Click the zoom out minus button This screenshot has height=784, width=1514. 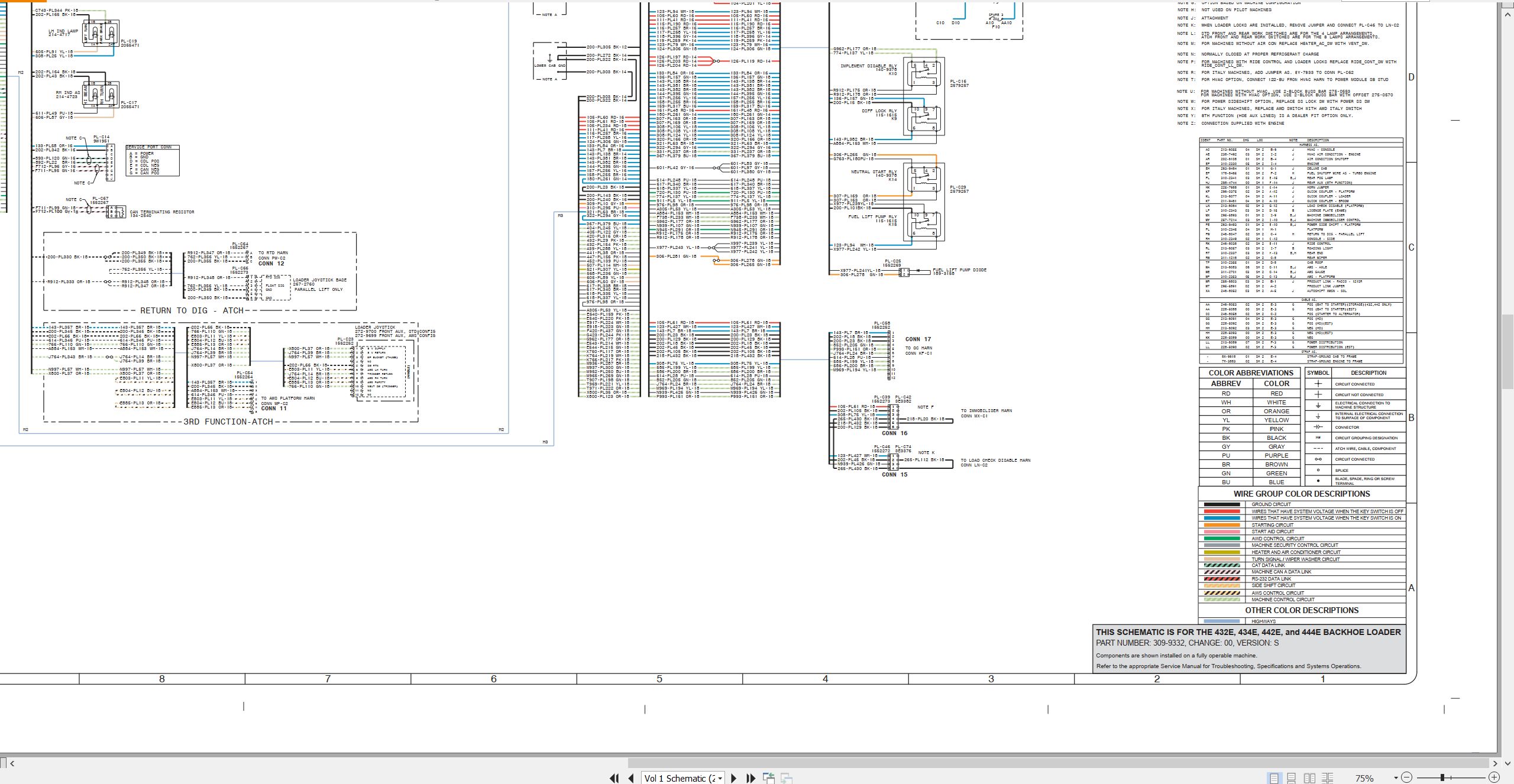click(1407, 777)
